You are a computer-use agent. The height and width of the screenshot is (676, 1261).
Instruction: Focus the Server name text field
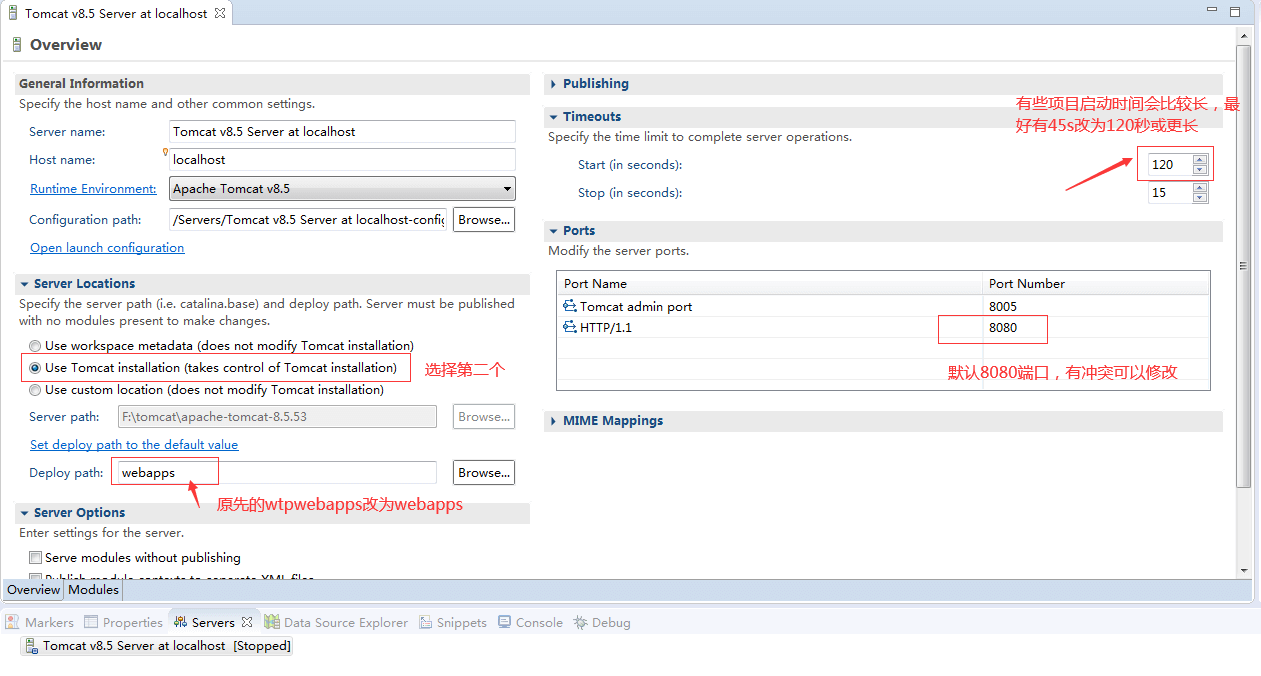pyautogui.click(x=342, y=132)
